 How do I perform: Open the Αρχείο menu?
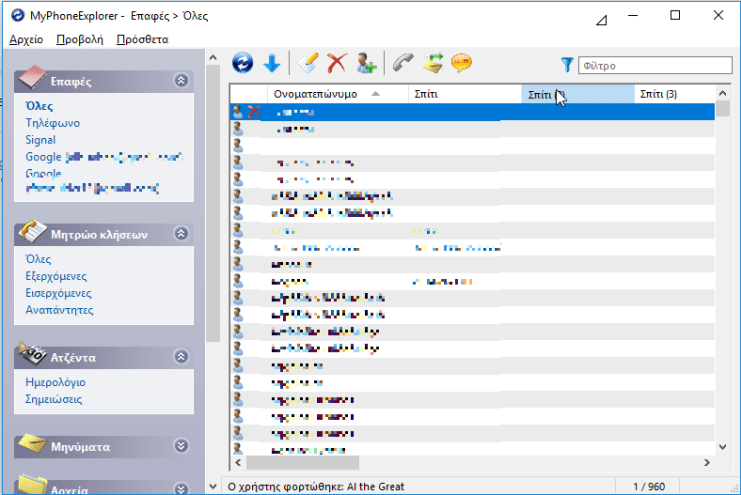coord(26,39)
